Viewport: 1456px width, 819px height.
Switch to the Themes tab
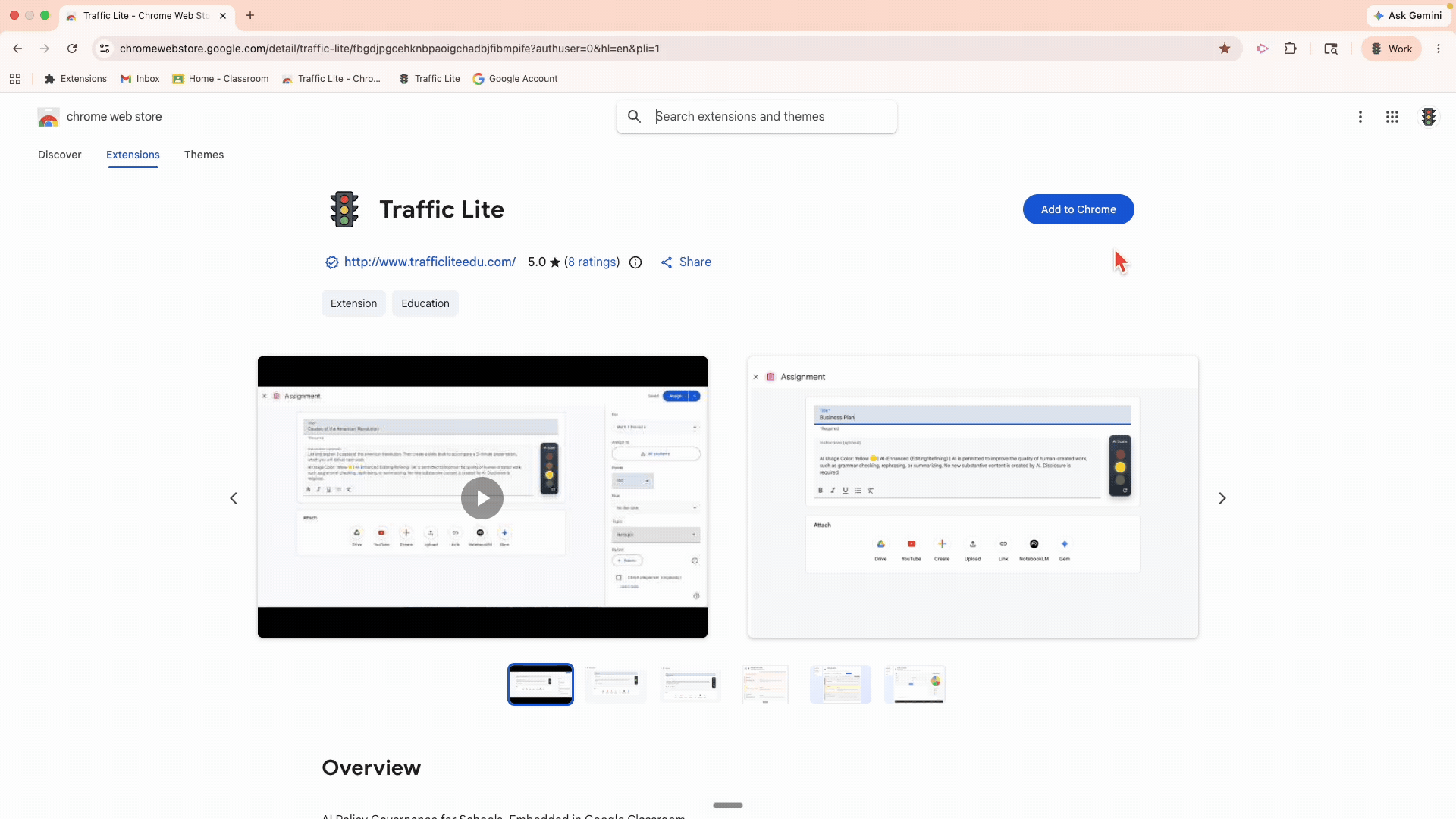204,155
